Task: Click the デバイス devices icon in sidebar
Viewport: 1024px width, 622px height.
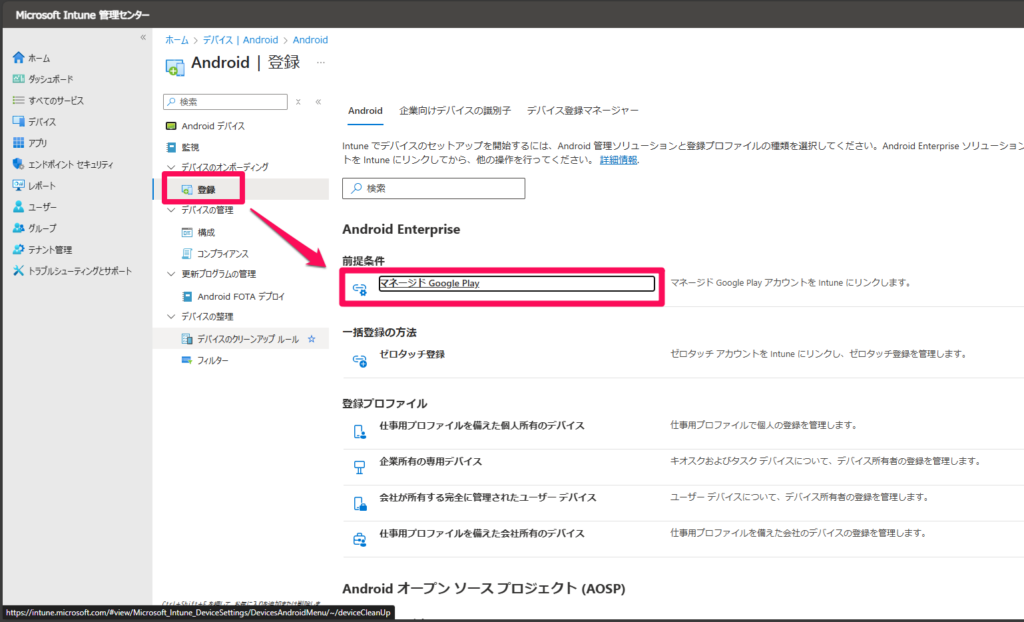Action: point(18,122)
